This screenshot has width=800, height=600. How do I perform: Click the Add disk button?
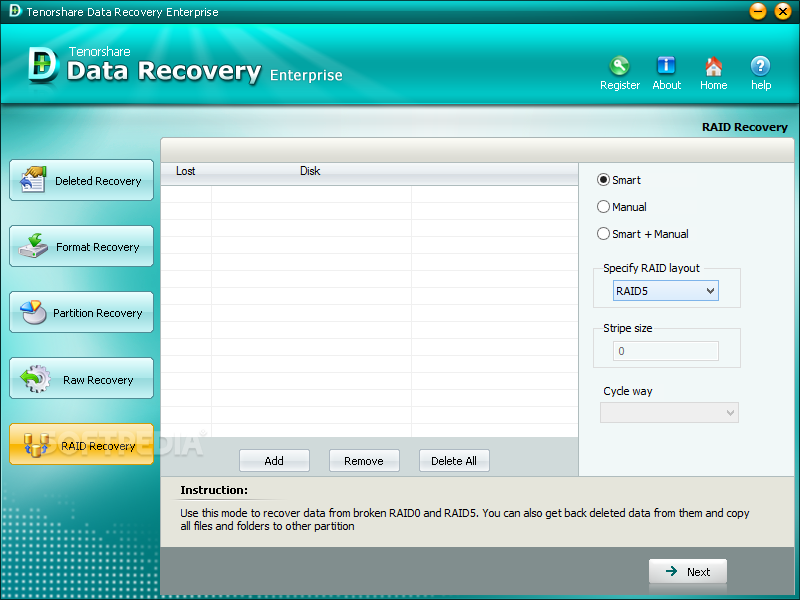point(274,461)
